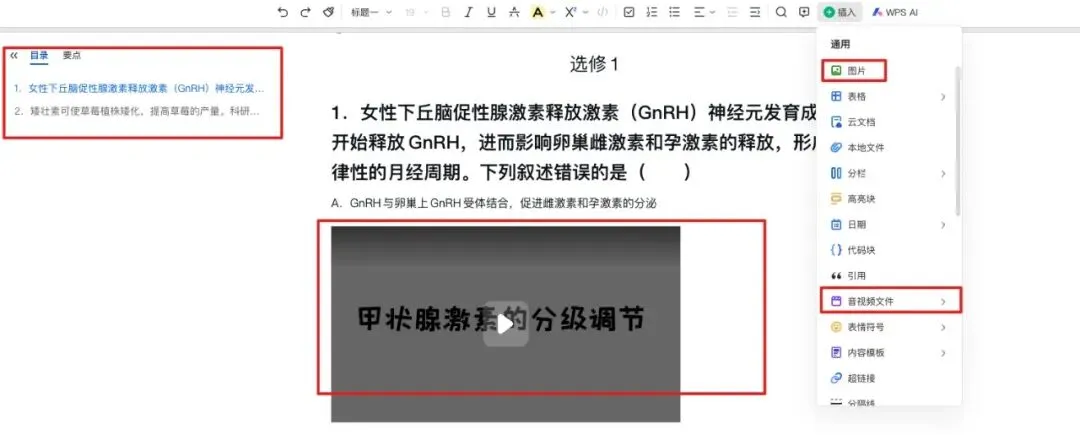The width and height of the screenshot is (1080, 435).
Task: Add a comment with the comment icon
Action: 804,12
